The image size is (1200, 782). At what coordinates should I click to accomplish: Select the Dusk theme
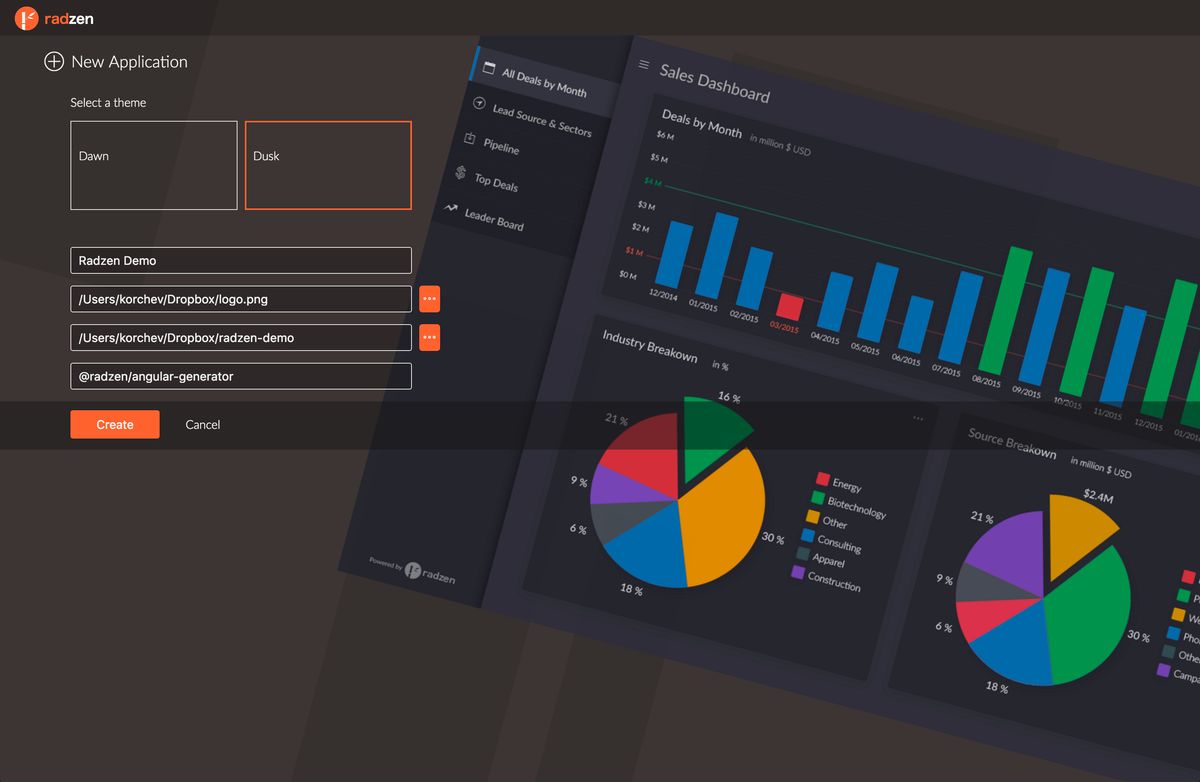[x=328, y=166]
